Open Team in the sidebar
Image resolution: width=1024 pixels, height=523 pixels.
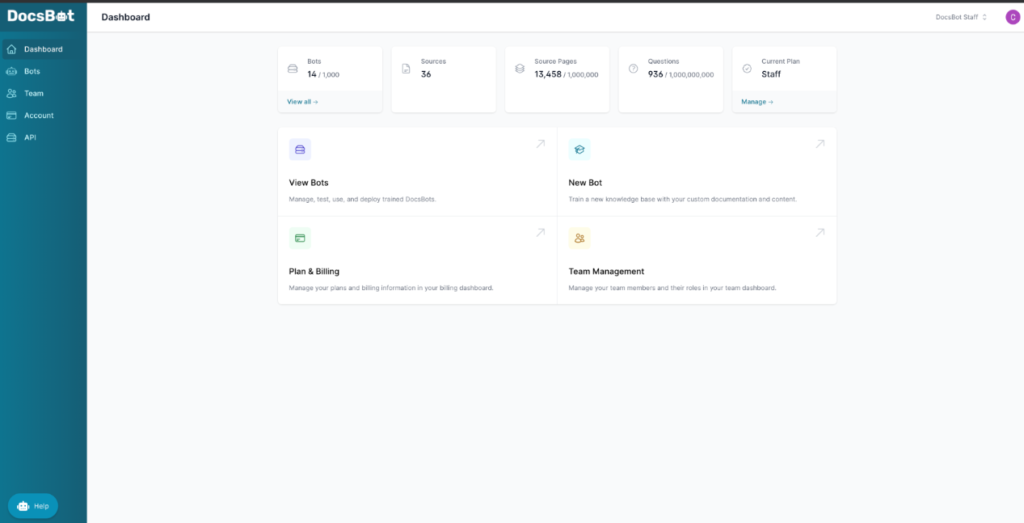click(x=42, y=93)
